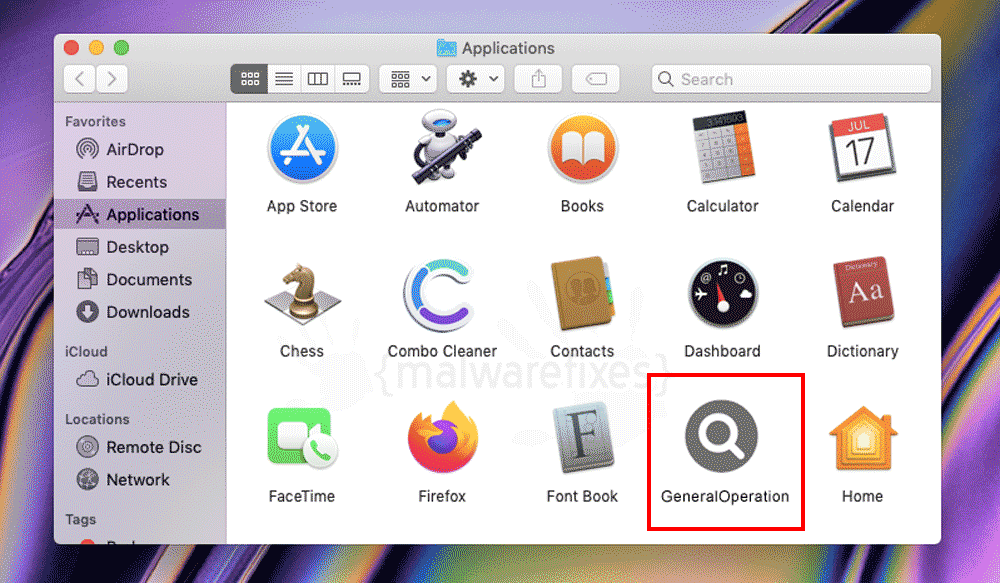The image size is (1000, 583).
Task: Select the Firefox app icon
Action: pyautogui.click(x=443, y=438)
